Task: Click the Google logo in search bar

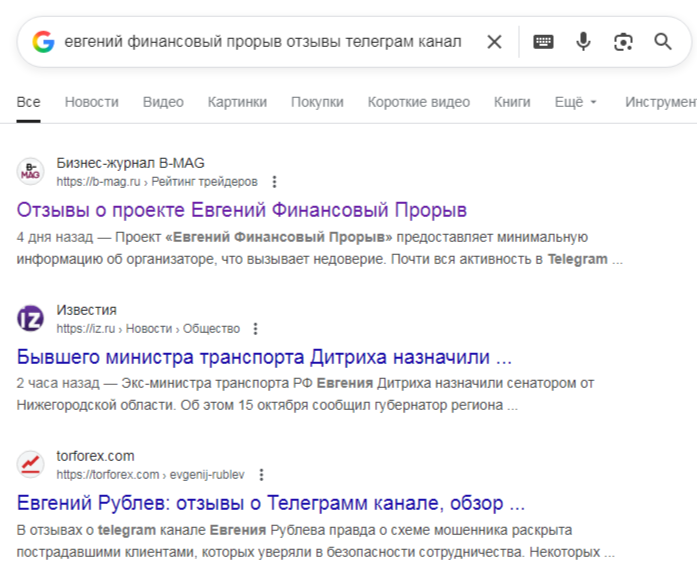Action: [42, 42]
